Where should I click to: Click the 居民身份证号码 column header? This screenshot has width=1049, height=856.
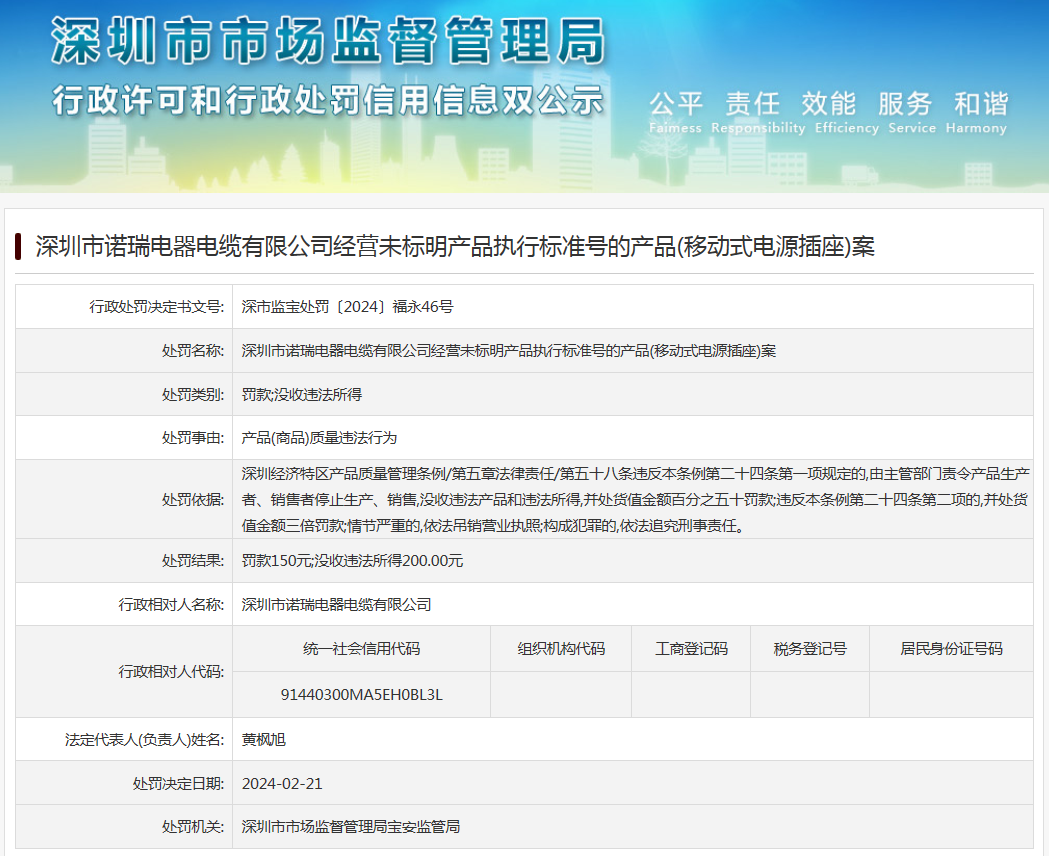tap(951, 649)
